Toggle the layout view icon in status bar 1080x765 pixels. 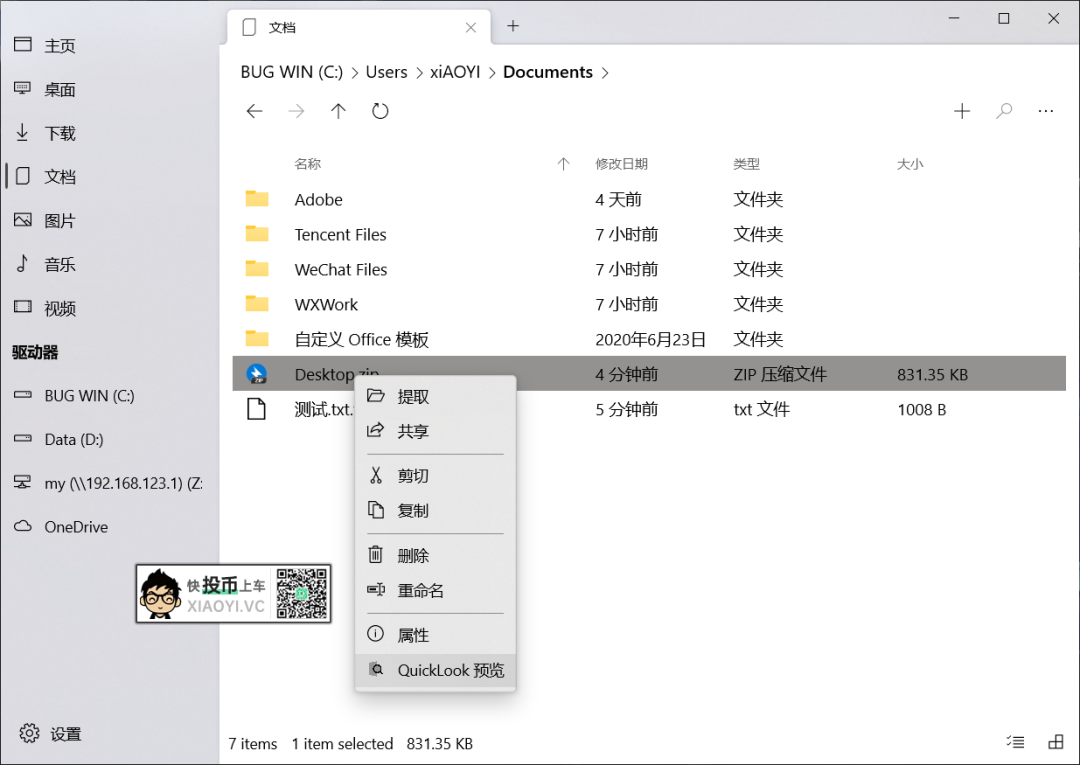pos(1055,742)
